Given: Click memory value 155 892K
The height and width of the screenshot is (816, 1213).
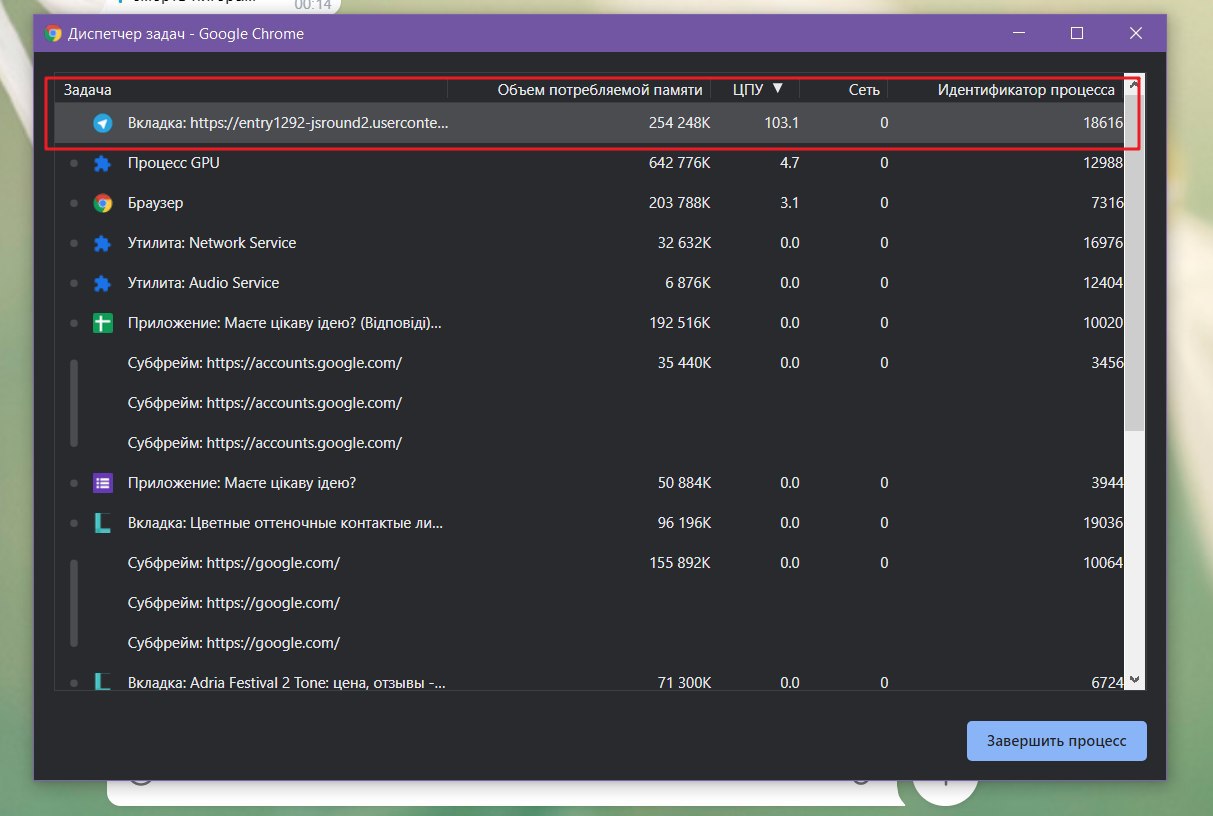Looking at the screenshot, I should pos(679,563).
